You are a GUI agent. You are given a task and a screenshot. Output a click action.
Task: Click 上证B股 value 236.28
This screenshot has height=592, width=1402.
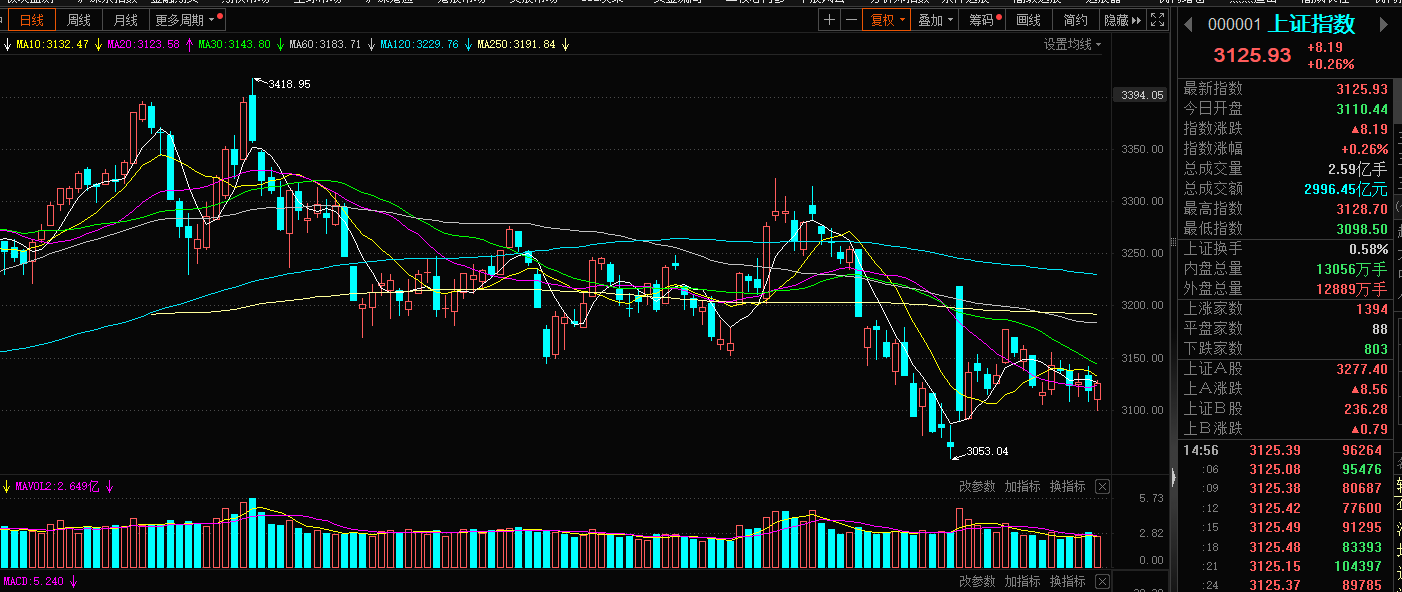(1366, 409)
